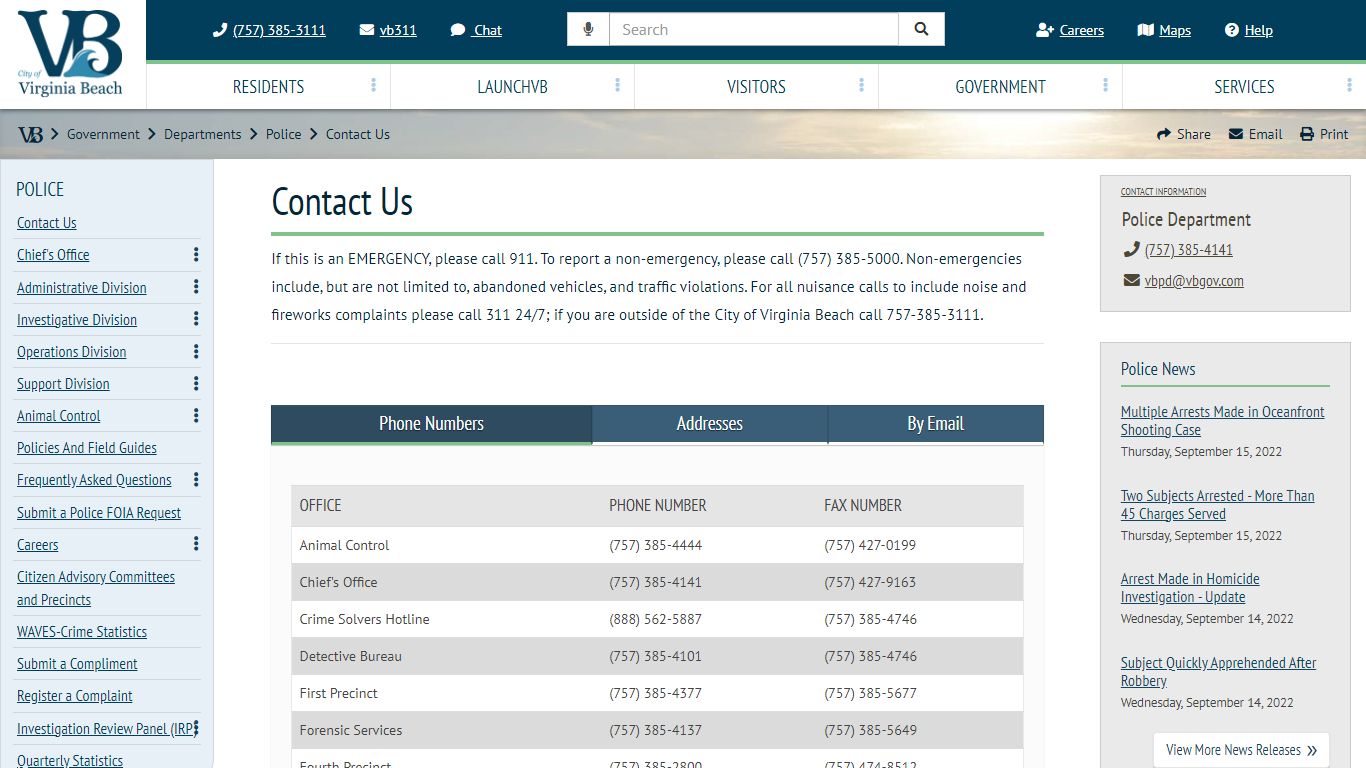Open Contact Us in the sidebar
The image size is (1366, 768).
pyautogui.click(x=47, y=223)
